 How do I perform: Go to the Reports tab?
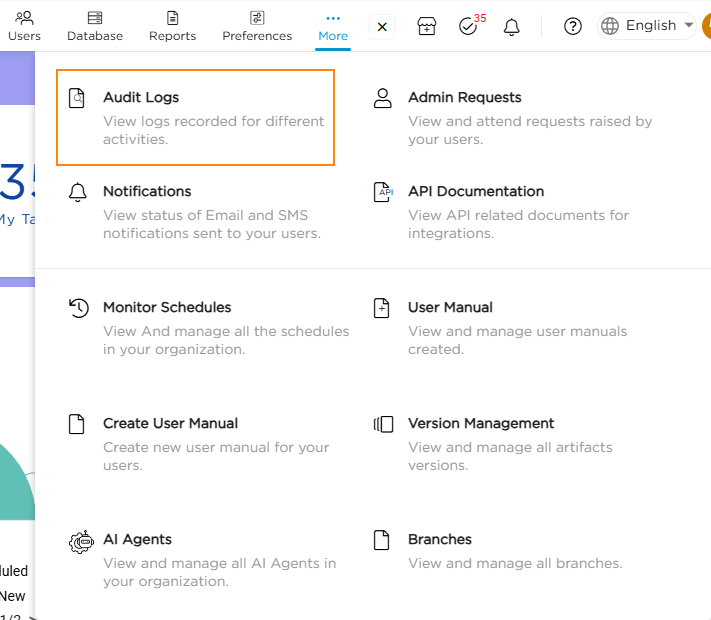[172, 26]
